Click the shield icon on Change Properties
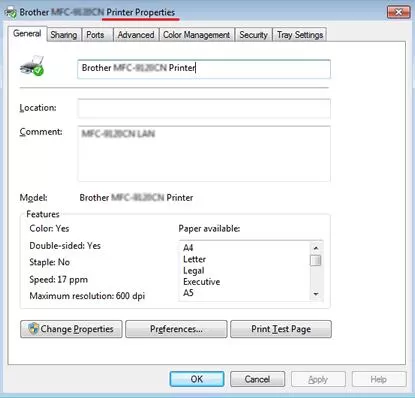415x398 pixels. 33,329
